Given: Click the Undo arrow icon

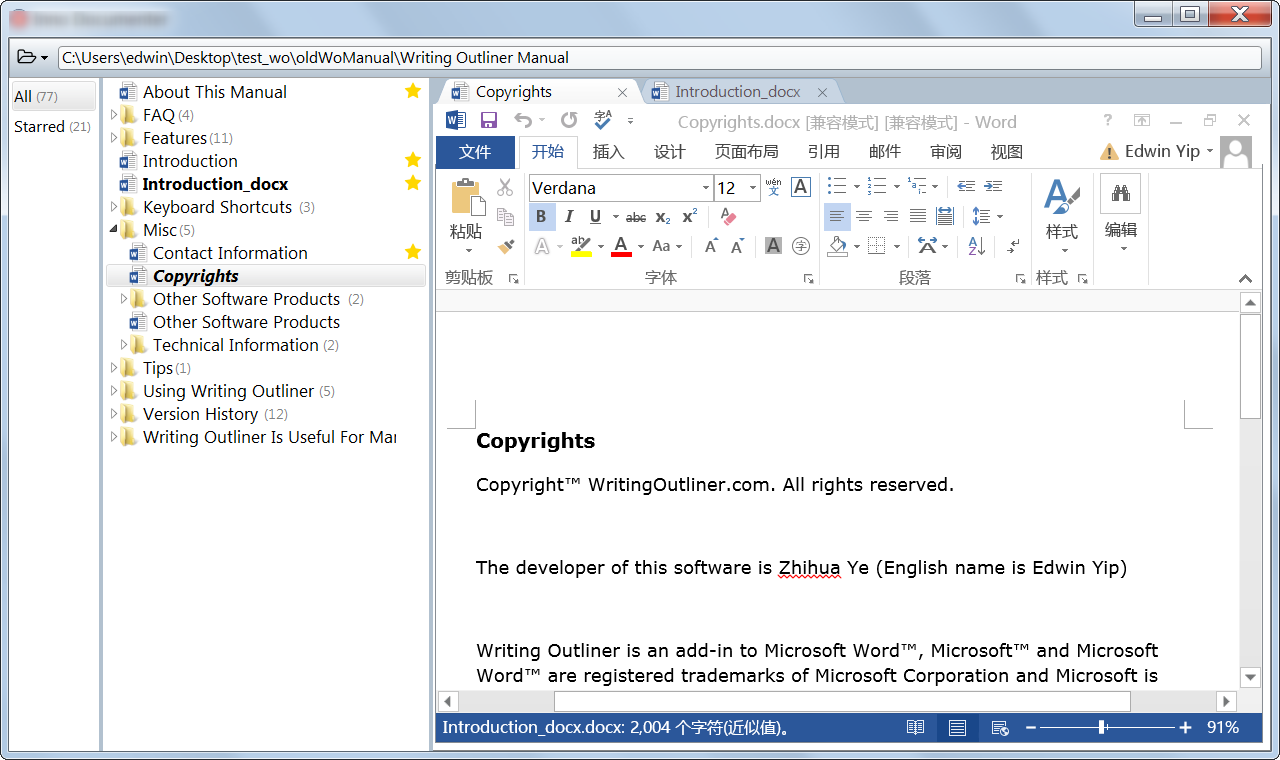Looking at the screenshot, I should (523, 121).
